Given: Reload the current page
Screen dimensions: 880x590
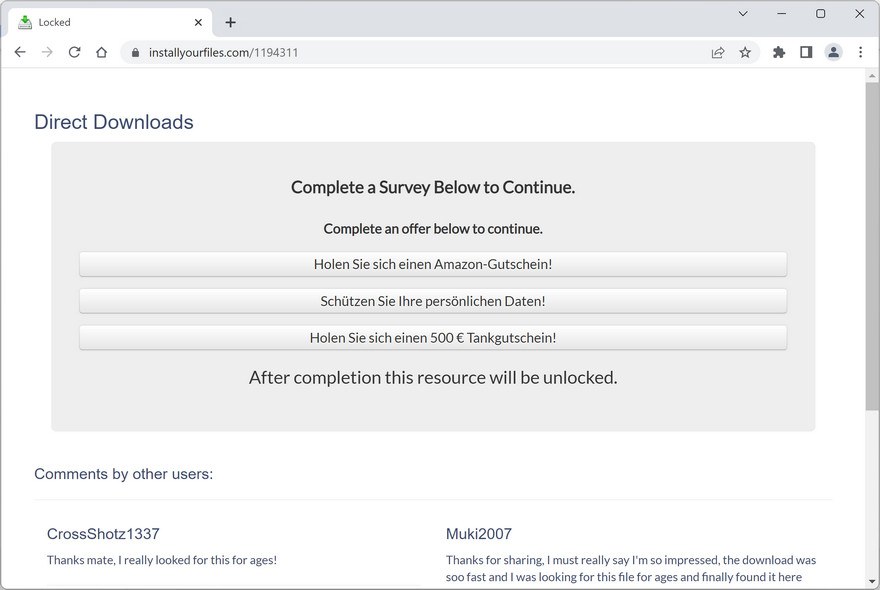Looking at the screenshot, I should pyautogui.click(x=74, y=52).
